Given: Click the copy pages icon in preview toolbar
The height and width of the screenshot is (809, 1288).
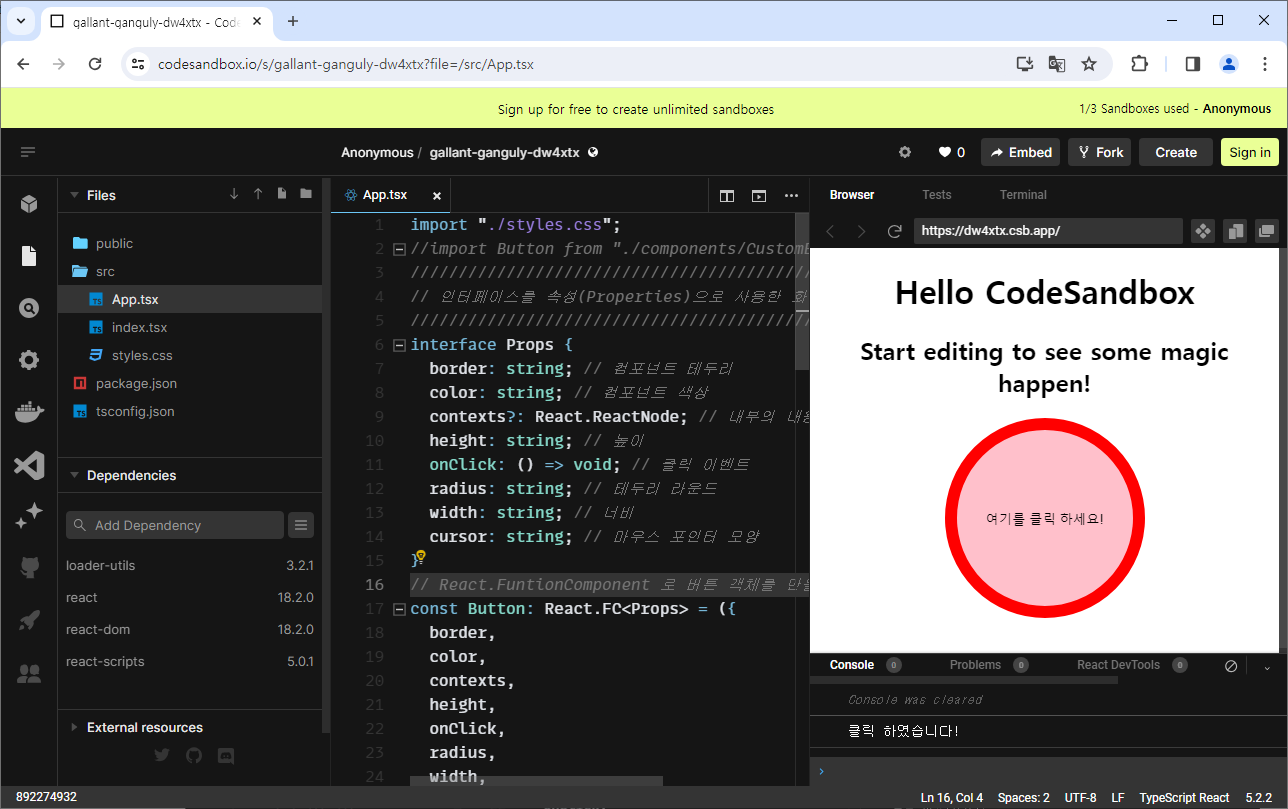Looking at the screenshot, I should (1235, 231).
